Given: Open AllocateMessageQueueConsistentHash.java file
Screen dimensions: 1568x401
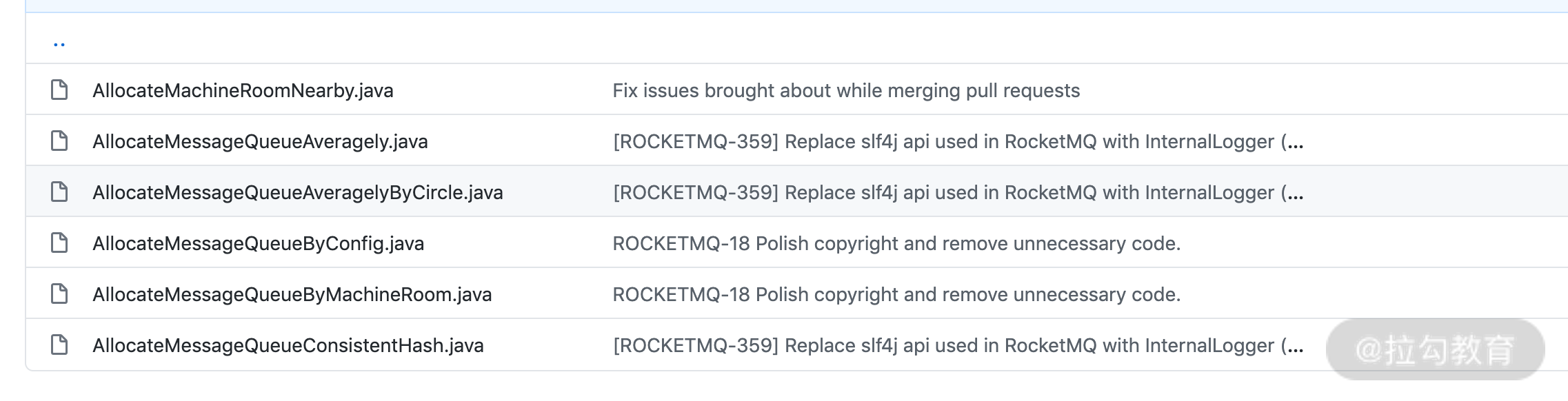Looking at the screenshot, I should tap(288, 346).
